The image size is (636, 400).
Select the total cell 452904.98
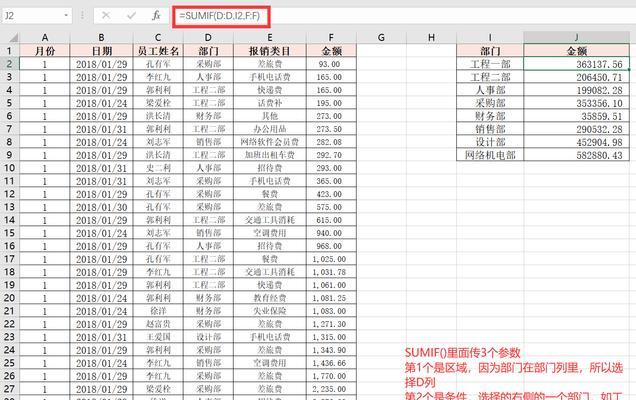click(x=576, y=142)
